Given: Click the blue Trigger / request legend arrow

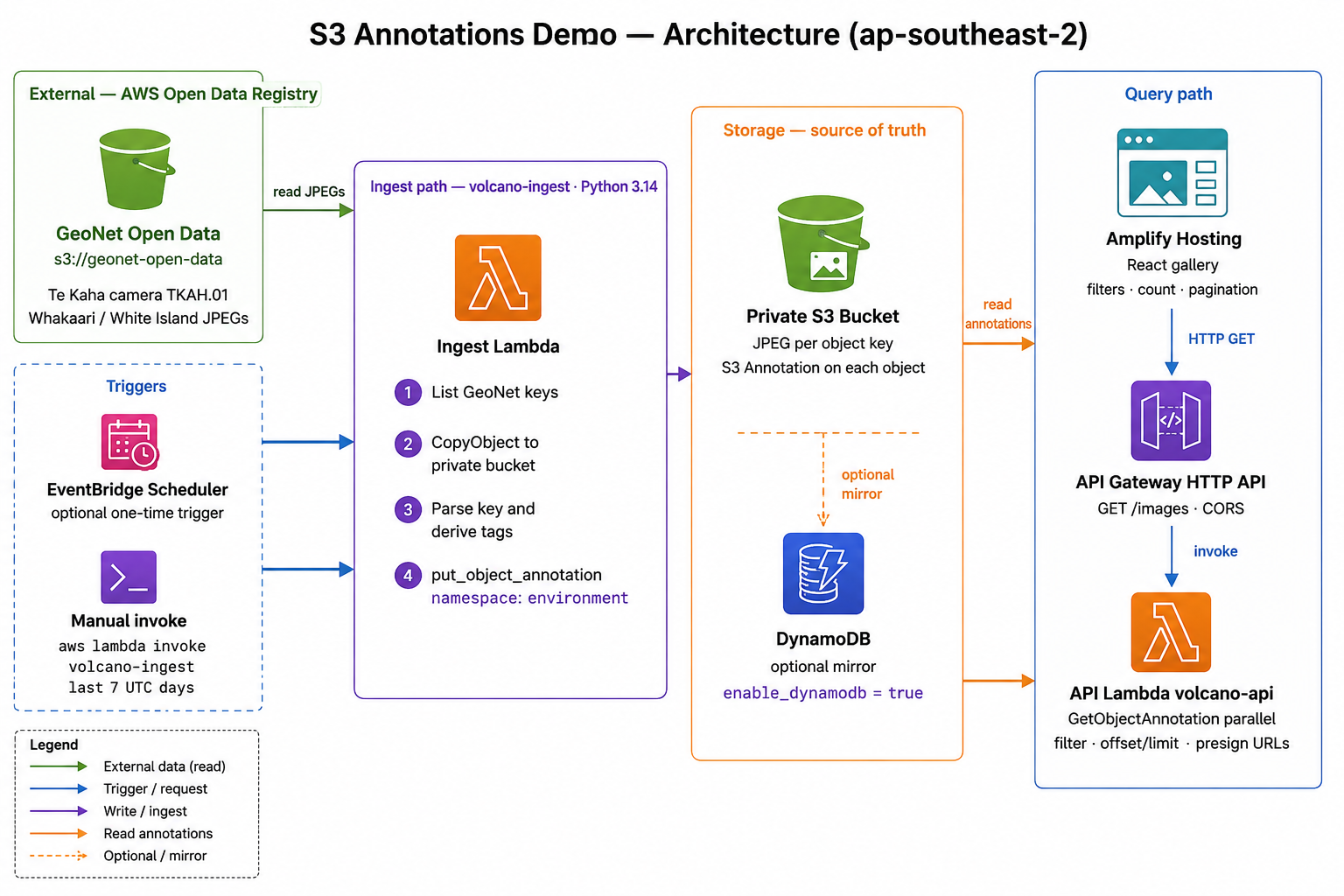Looking at the screenshot, I should tap(59, 788).
